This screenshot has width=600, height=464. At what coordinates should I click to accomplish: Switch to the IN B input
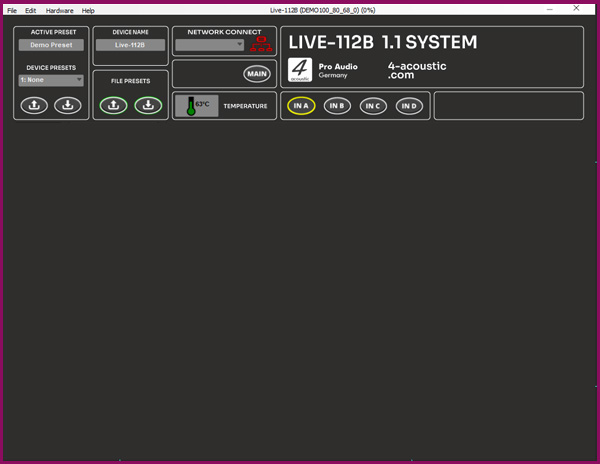pyautogui.click(x=337, y=106)
